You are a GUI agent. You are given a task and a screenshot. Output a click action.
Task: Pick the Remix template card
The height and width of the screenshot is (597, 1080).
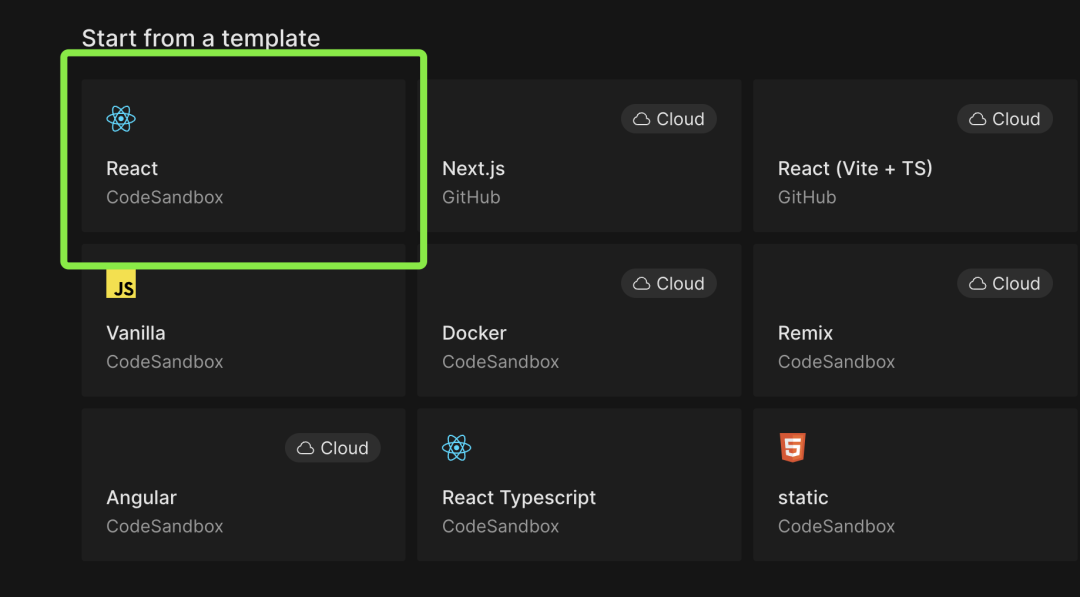point(916,320)
